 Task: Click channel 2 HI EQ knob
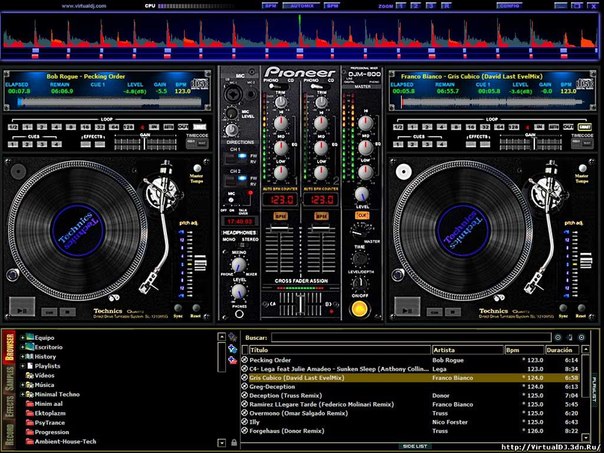point(321,124)
